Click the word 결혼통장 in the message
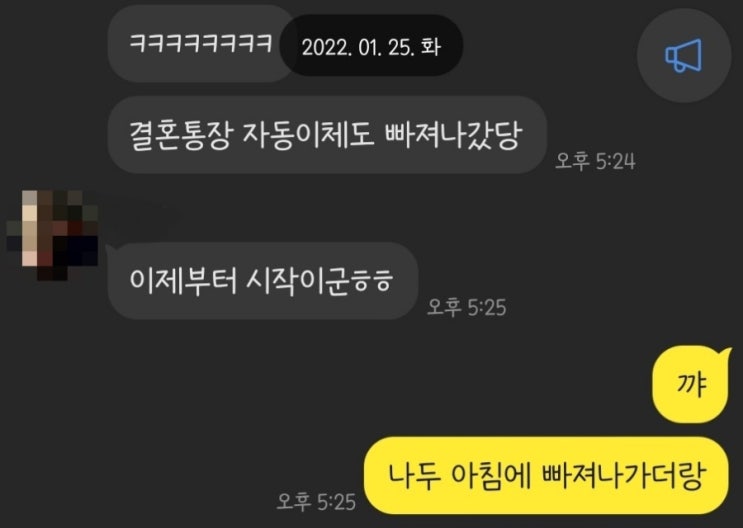The height and width of the screenshot is (528, 743). [x=181, y=136]
